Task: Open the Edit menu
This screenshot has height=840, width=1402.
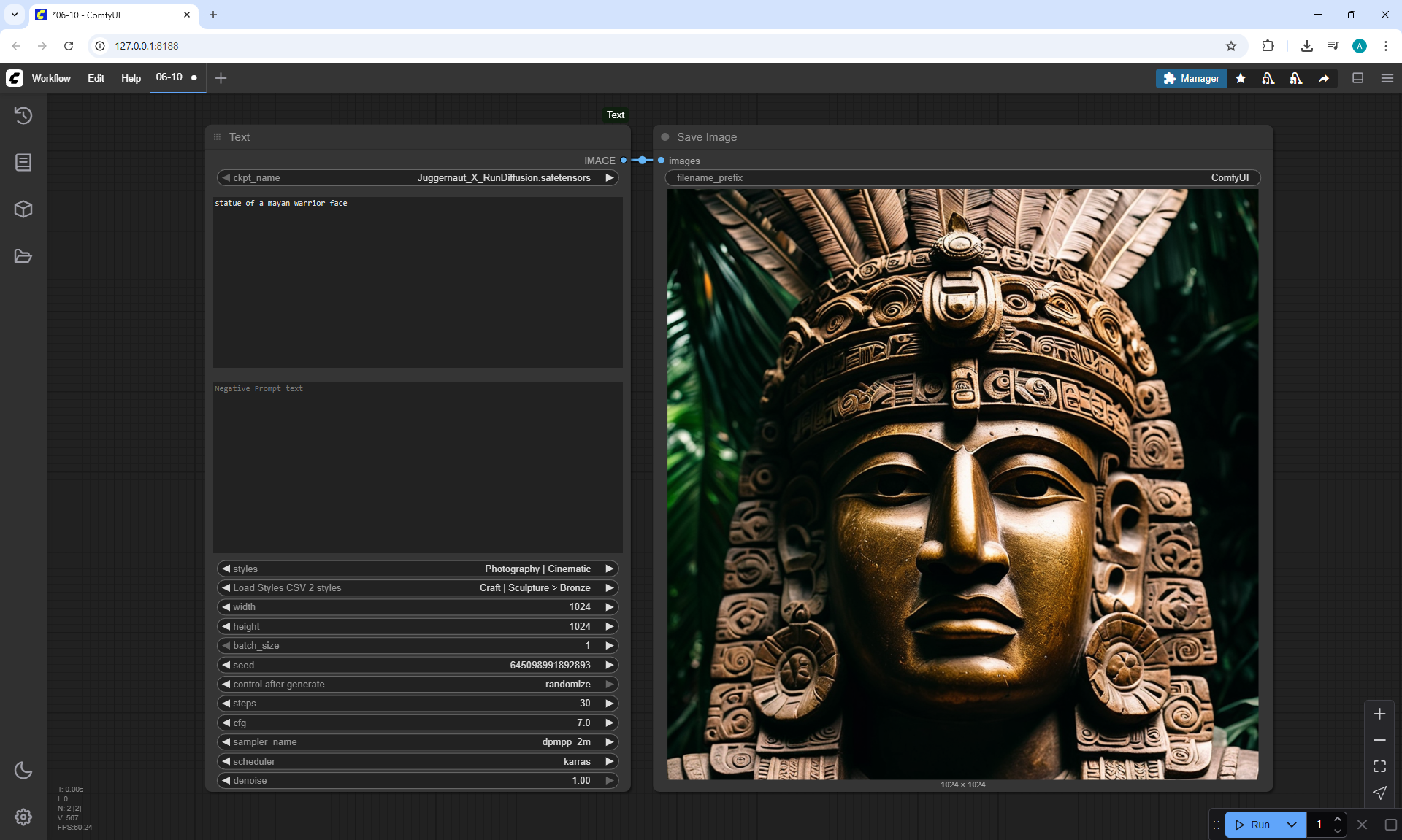Action: (96, 78)
